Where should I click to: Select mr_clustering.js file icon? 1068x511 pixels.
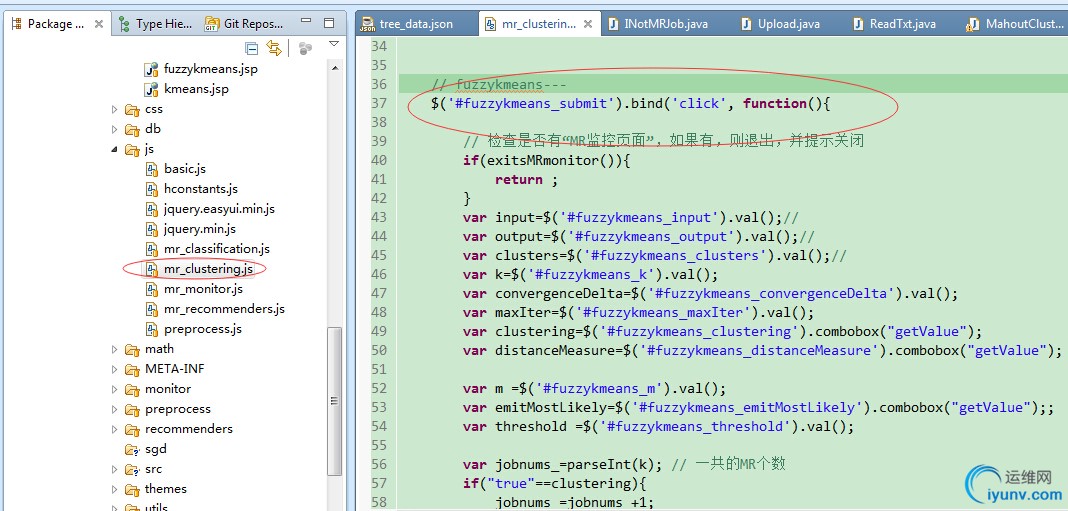click(x=151, y=269)
